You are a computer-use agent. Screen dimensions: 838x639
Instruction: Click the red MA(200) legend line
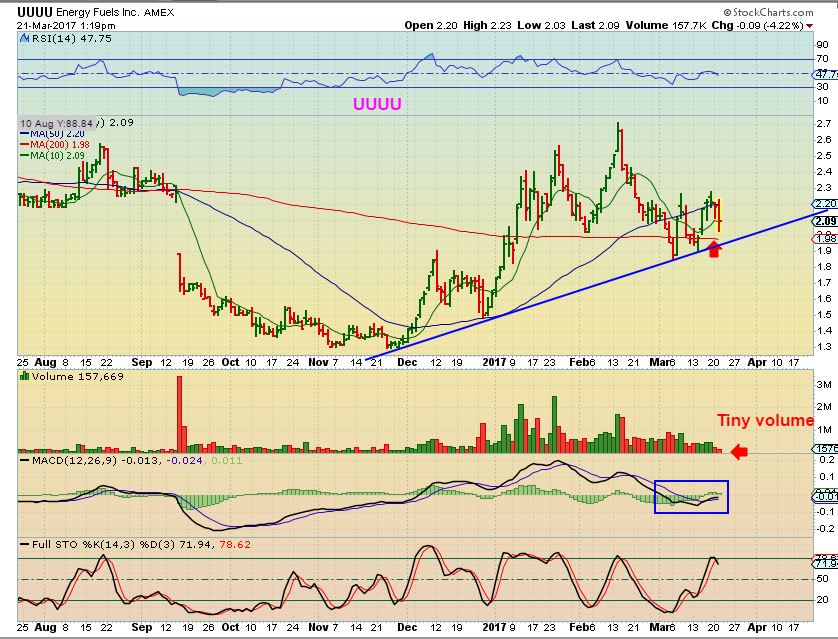(25, 145)
